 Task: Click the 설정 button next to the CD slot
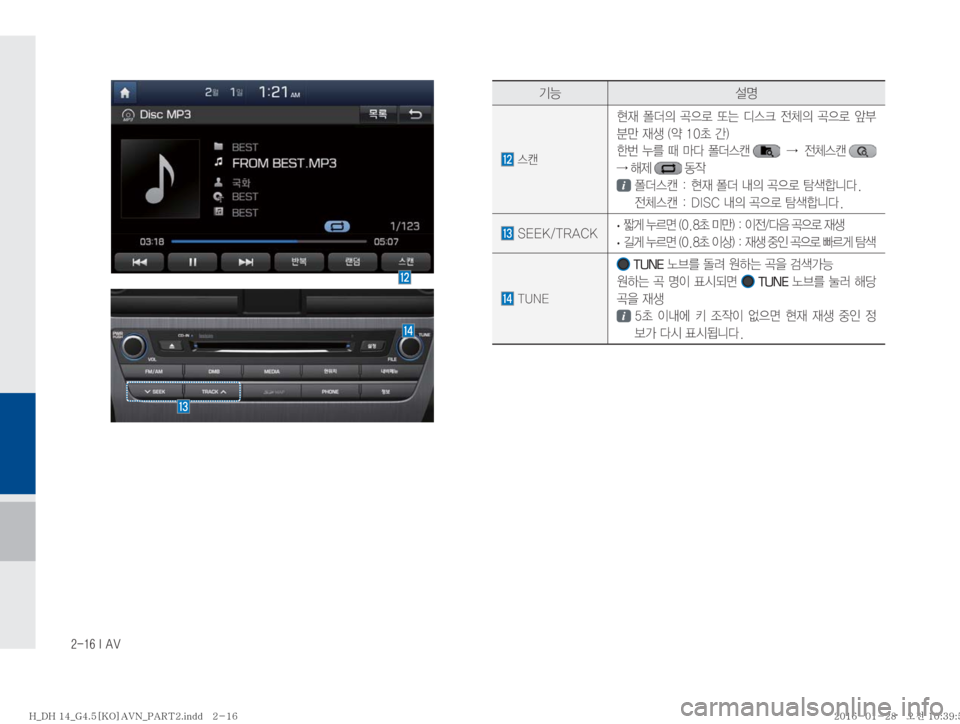coord(372,346)
